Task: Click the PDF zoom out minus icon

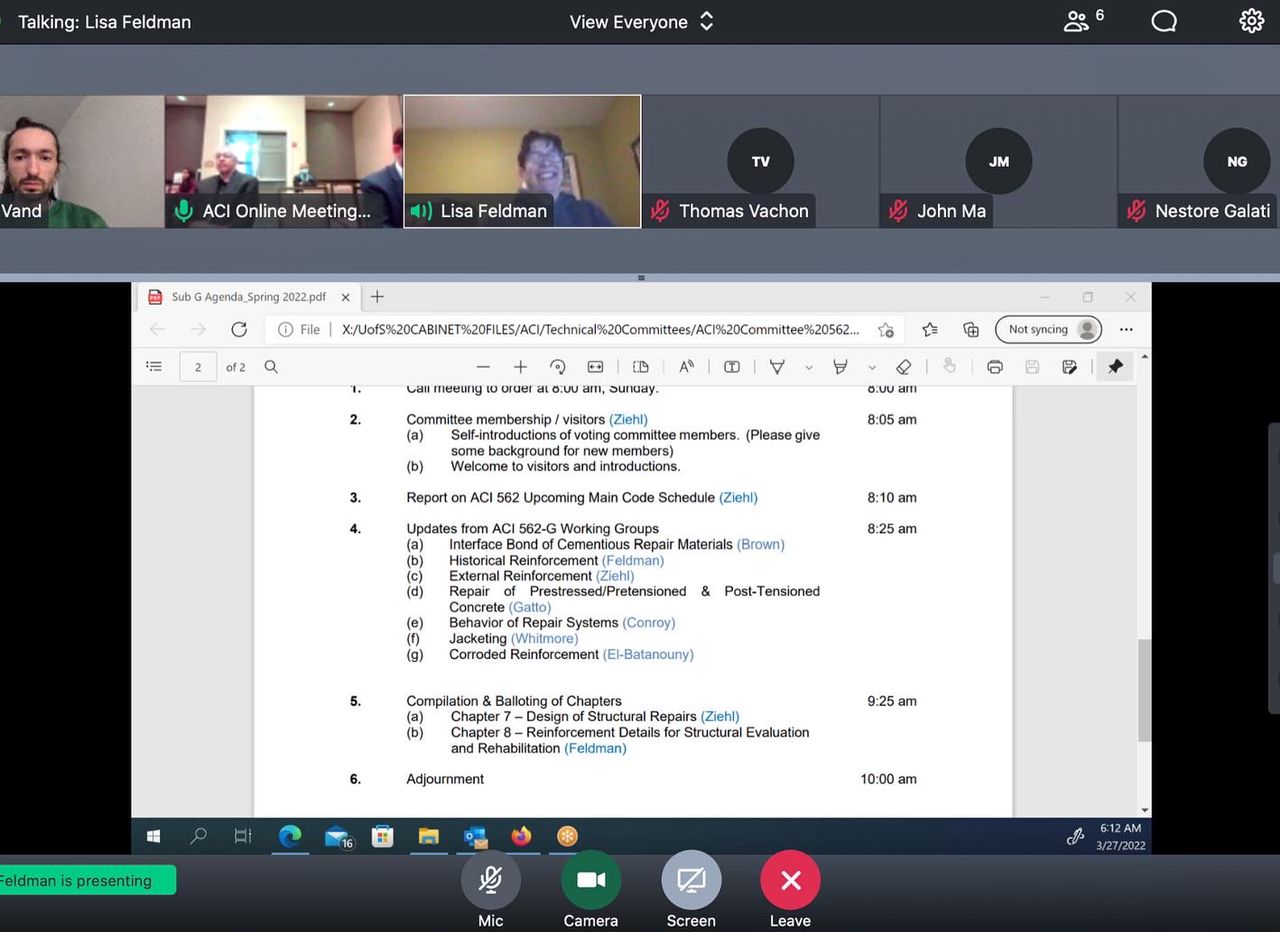Action: click(483, 367)
